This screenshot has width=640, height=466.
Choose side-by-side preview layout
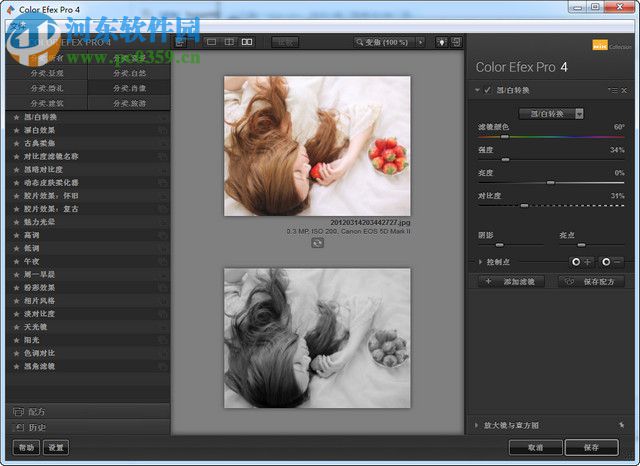tap(247, 42)
